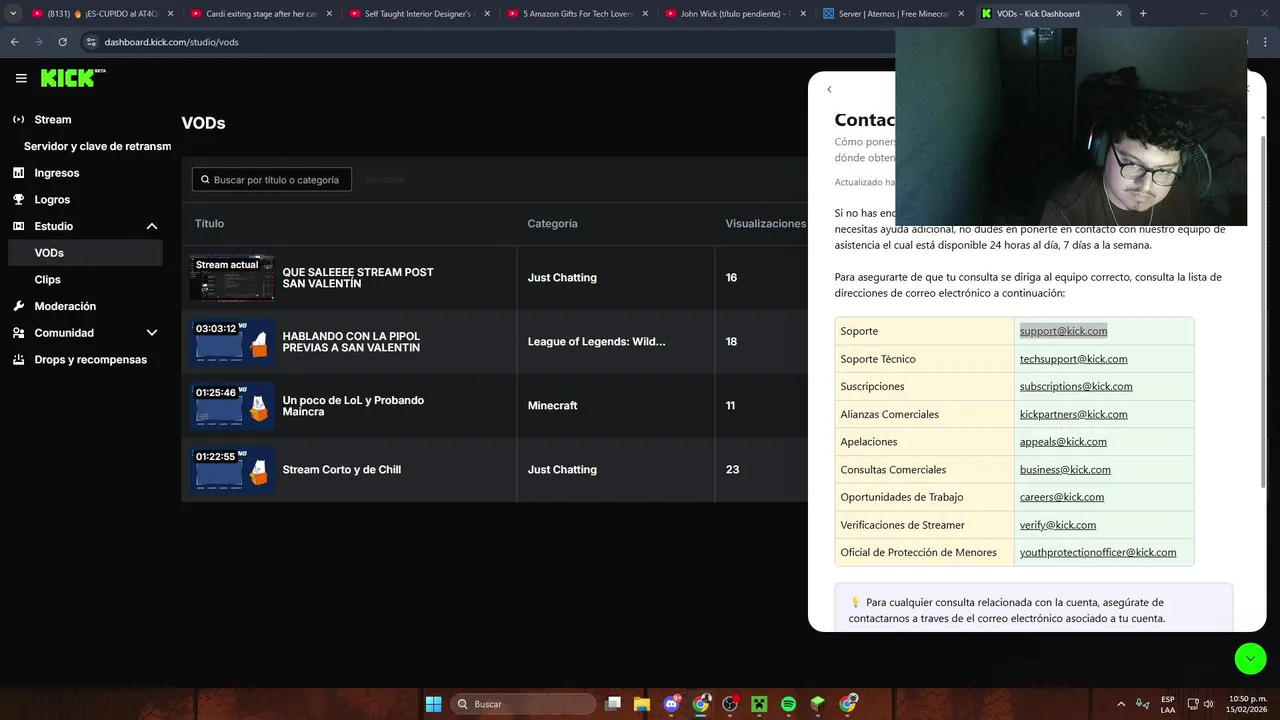Open verify@kick.com email link
The image size is (1280, 720).
click(x=1058, y=525)
